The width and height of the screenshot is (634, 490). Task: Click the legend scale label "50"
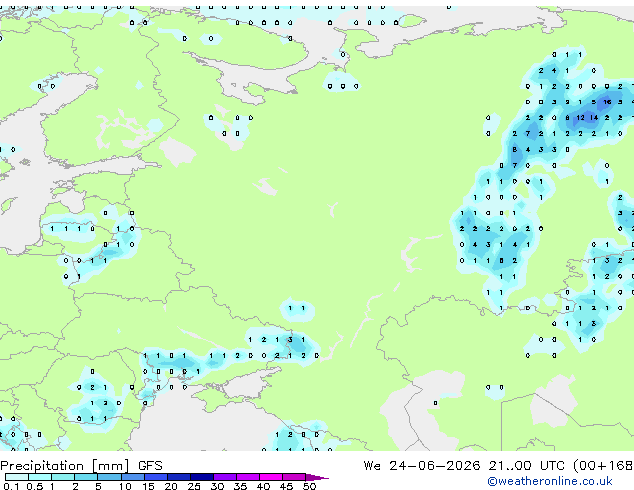coord(309,486)
